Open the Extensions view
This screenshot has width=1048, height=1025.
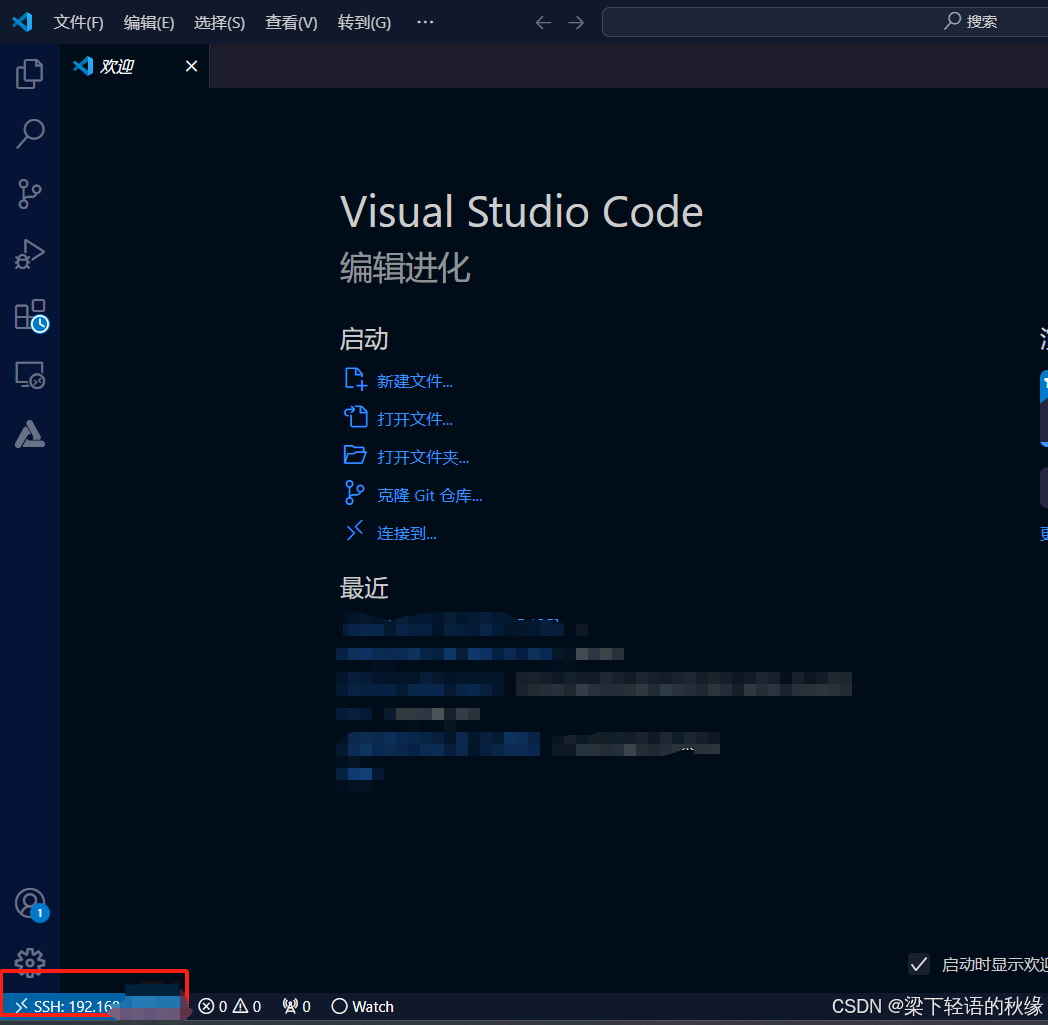tap(31, 315)
